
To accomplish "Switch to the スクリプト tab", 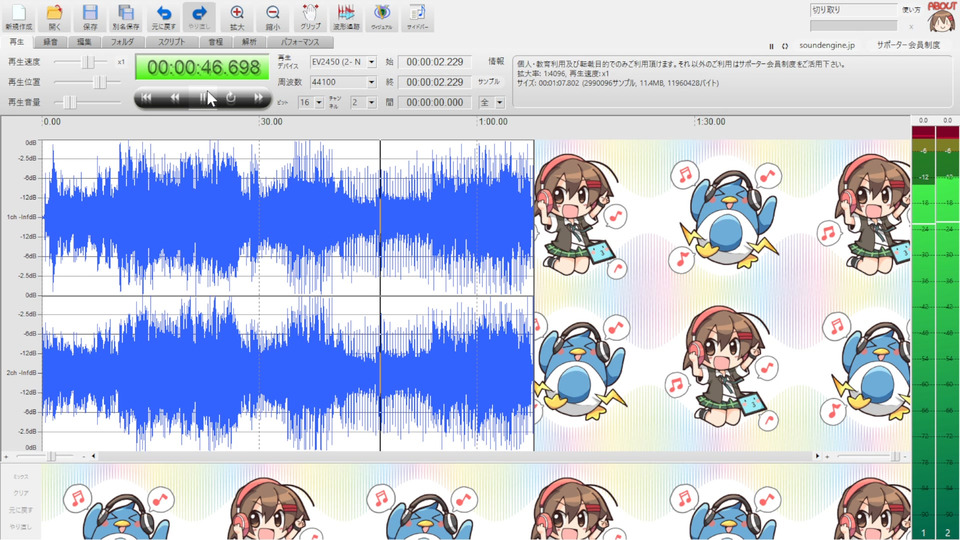I will tap(171, 42).
